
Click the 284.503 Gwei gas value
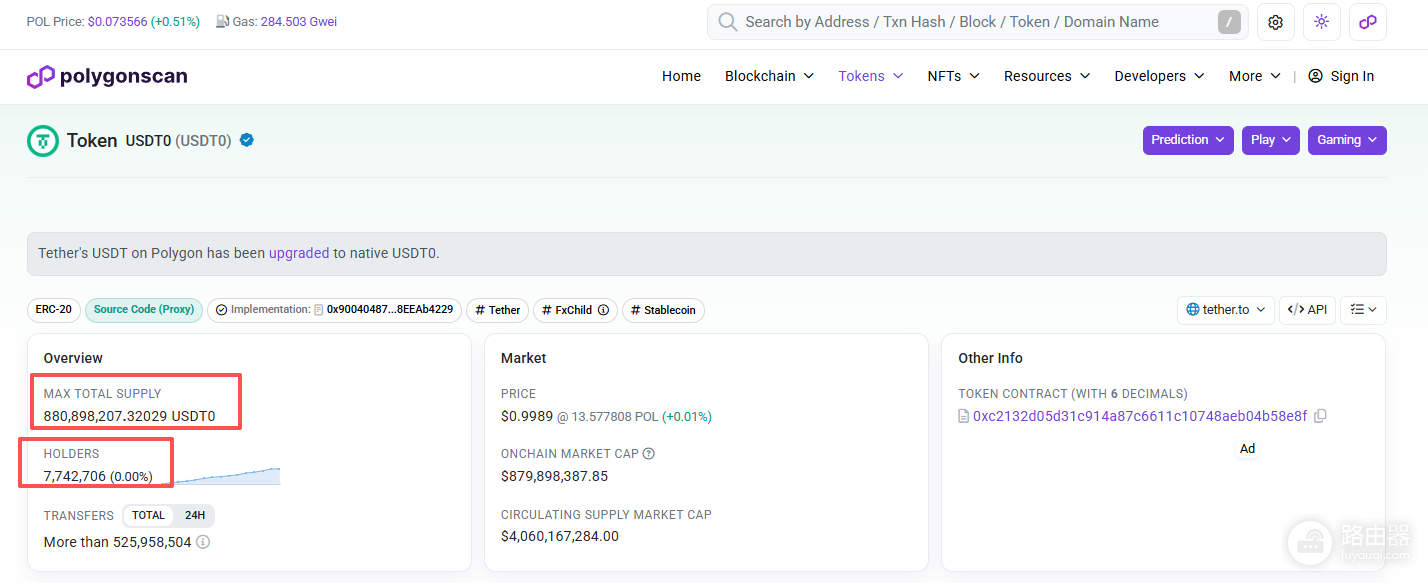pyautogui.click(x=299, y=21)
